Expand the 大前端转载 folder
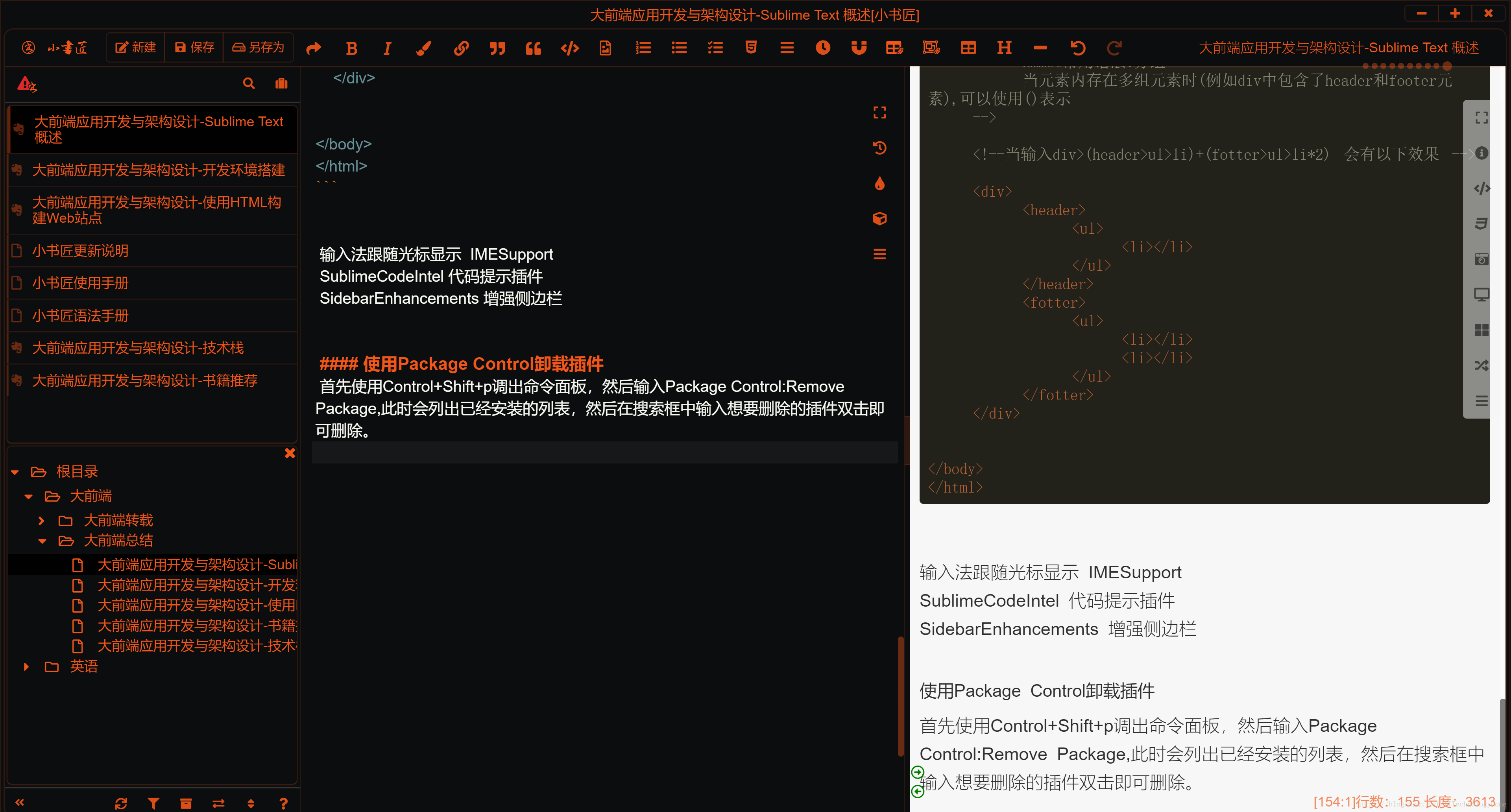This screenshot has width=1511, height=812. pyautogui.click(x=41, y=520)
